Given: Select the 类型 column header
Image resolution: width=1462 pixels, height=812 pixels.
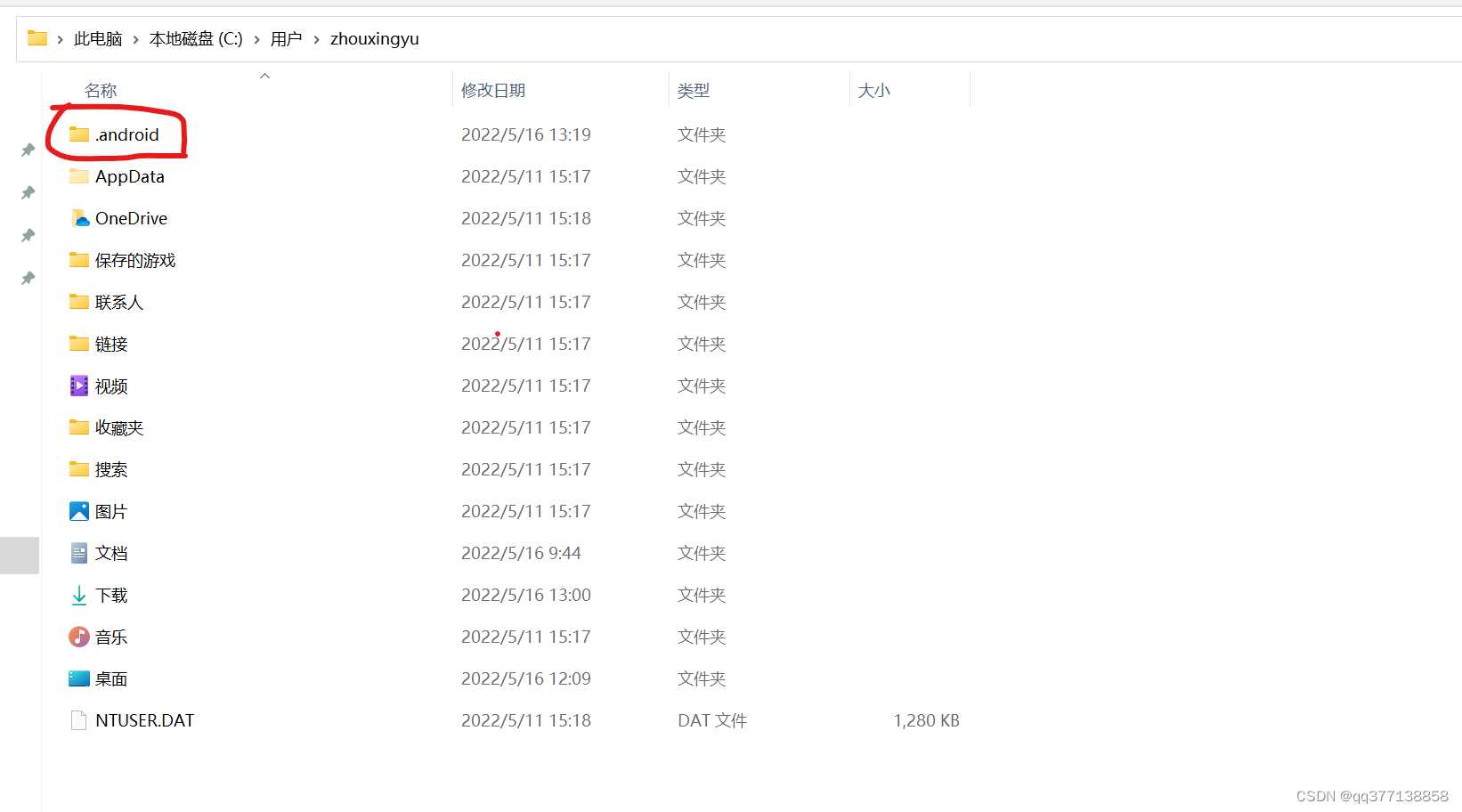Looking at the screenshot, I should click(x=694, y=89).
